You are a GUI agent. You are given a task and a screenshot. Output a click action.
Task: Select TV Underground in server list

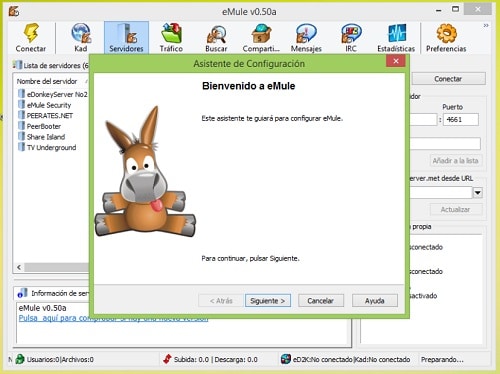pyautogui.click(x=51, y=147)
